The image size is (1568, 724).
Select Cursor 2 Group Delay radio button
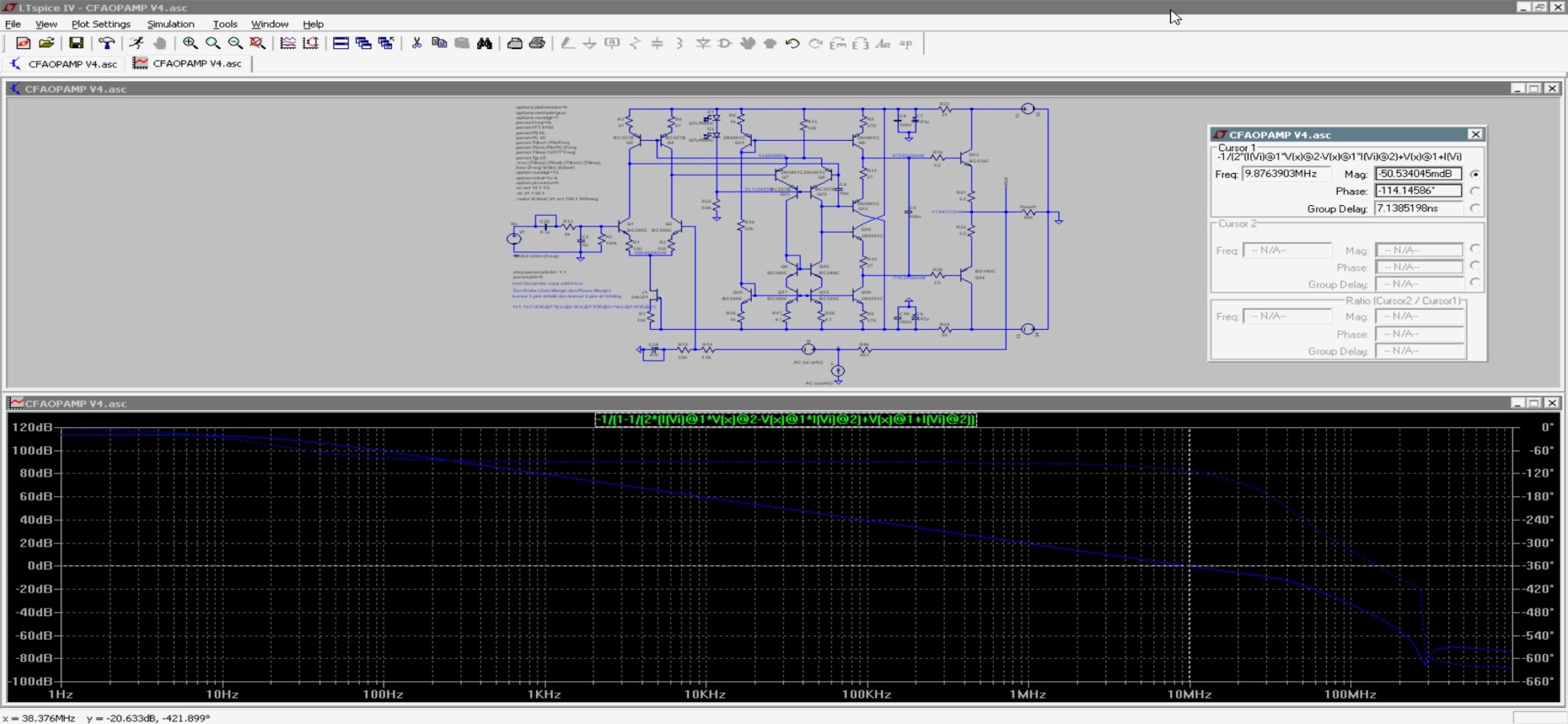pyautogui.click(x=1475, y=282)
